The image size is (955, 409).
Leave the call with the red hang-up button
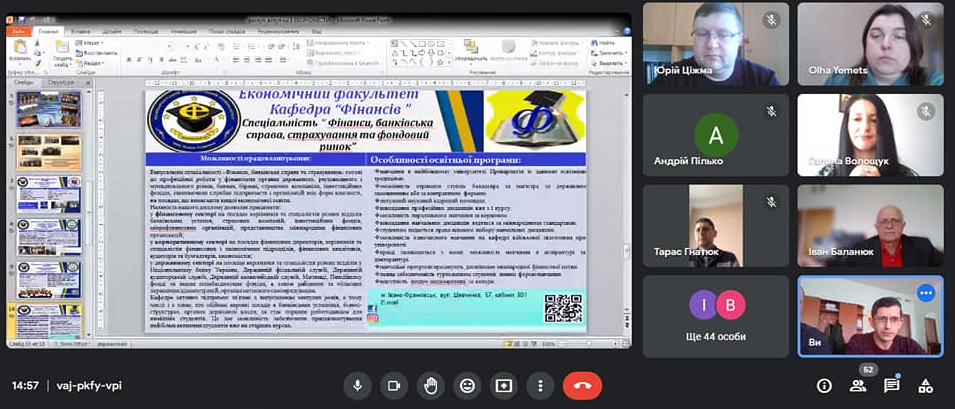pyautogui.click(x=582, y=385)
